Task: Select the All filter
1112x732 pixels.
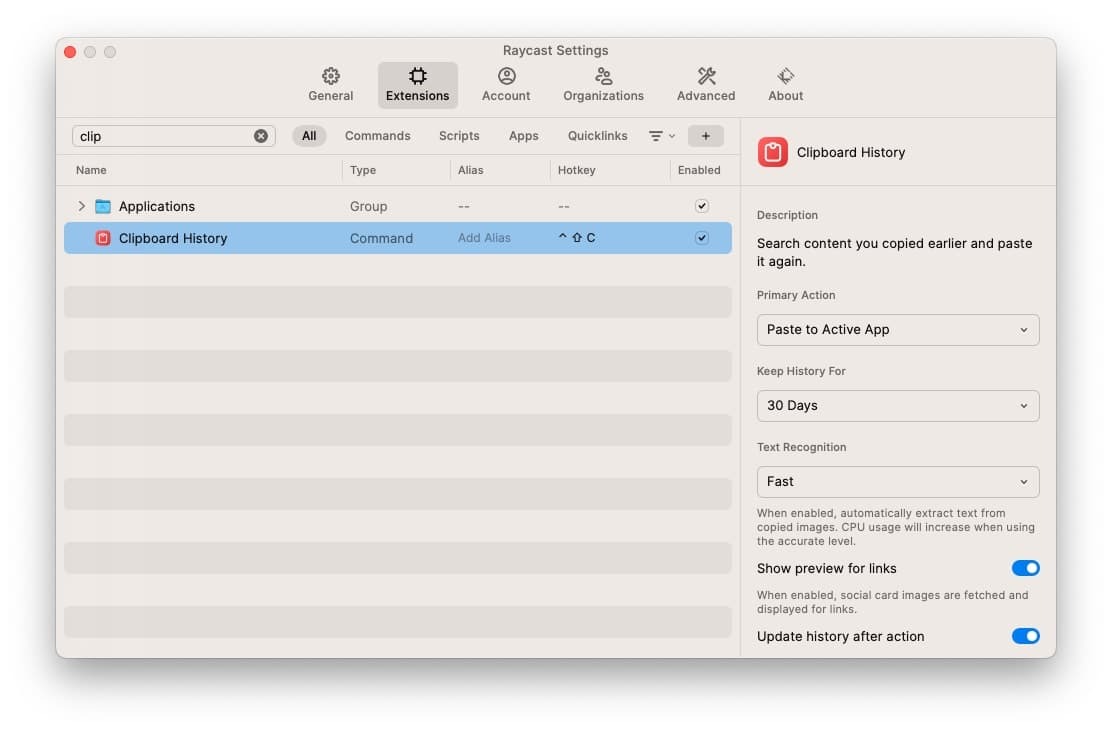Action: pyautogui.click(x=309, y=136)
